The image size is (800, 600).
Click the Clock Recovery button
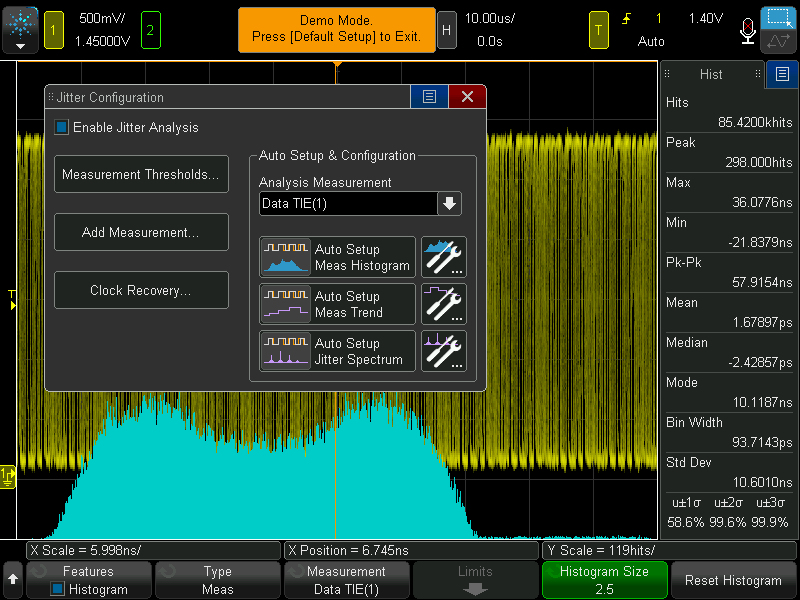pyautogui.click(x=141, y=290)
